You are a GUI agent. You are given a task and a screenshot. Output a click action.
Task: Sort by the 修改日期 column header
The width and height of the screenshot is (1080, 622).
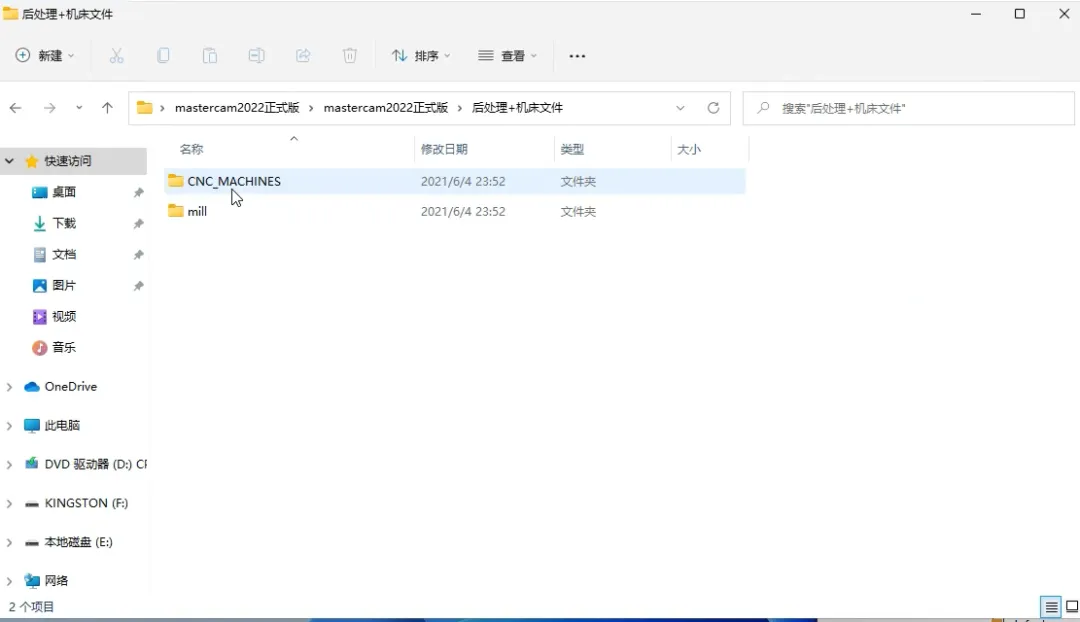click(x=444, y=149)
